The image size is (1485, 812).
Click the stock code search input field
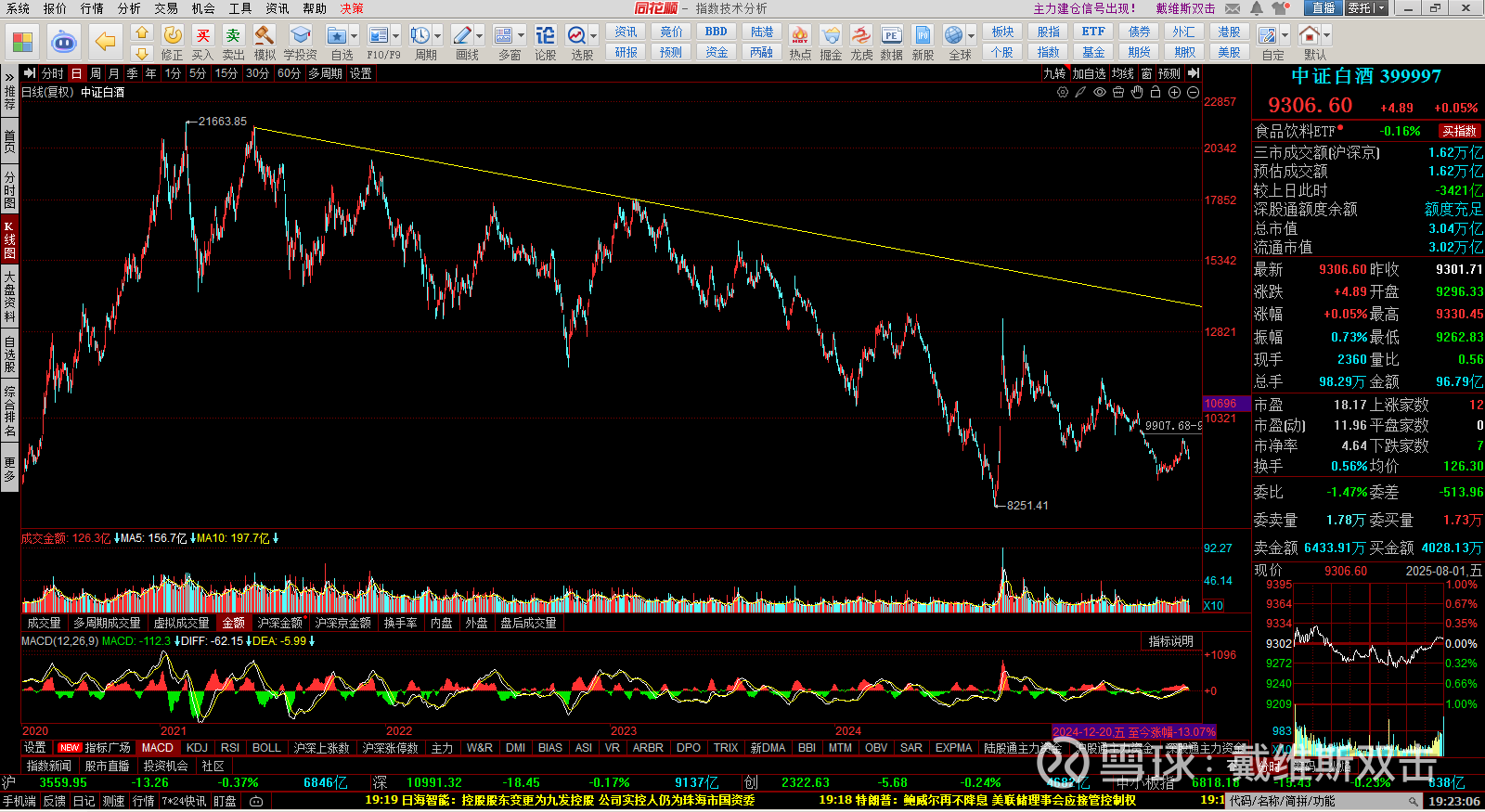(1324, 801)
